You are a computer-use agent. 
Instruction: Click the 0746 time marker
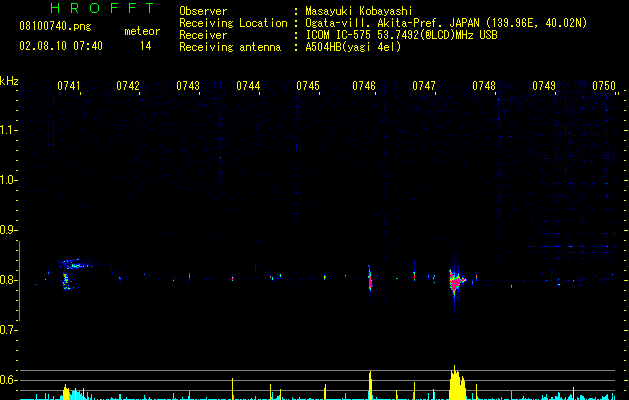pos(364,86)
